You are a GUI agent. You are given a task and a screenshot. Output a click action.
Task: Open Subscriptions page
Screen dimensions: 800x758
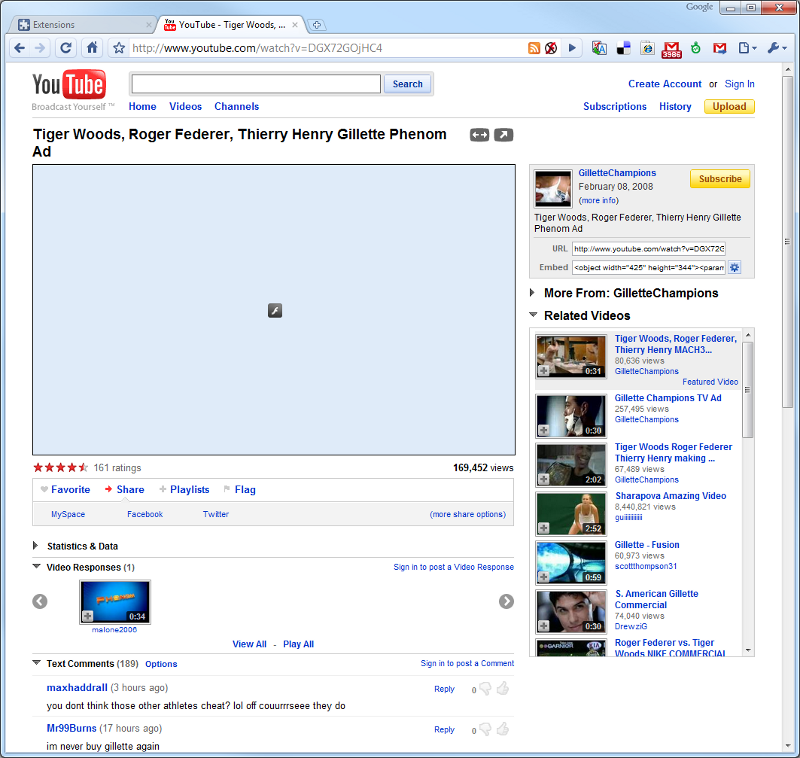[615, 106]
